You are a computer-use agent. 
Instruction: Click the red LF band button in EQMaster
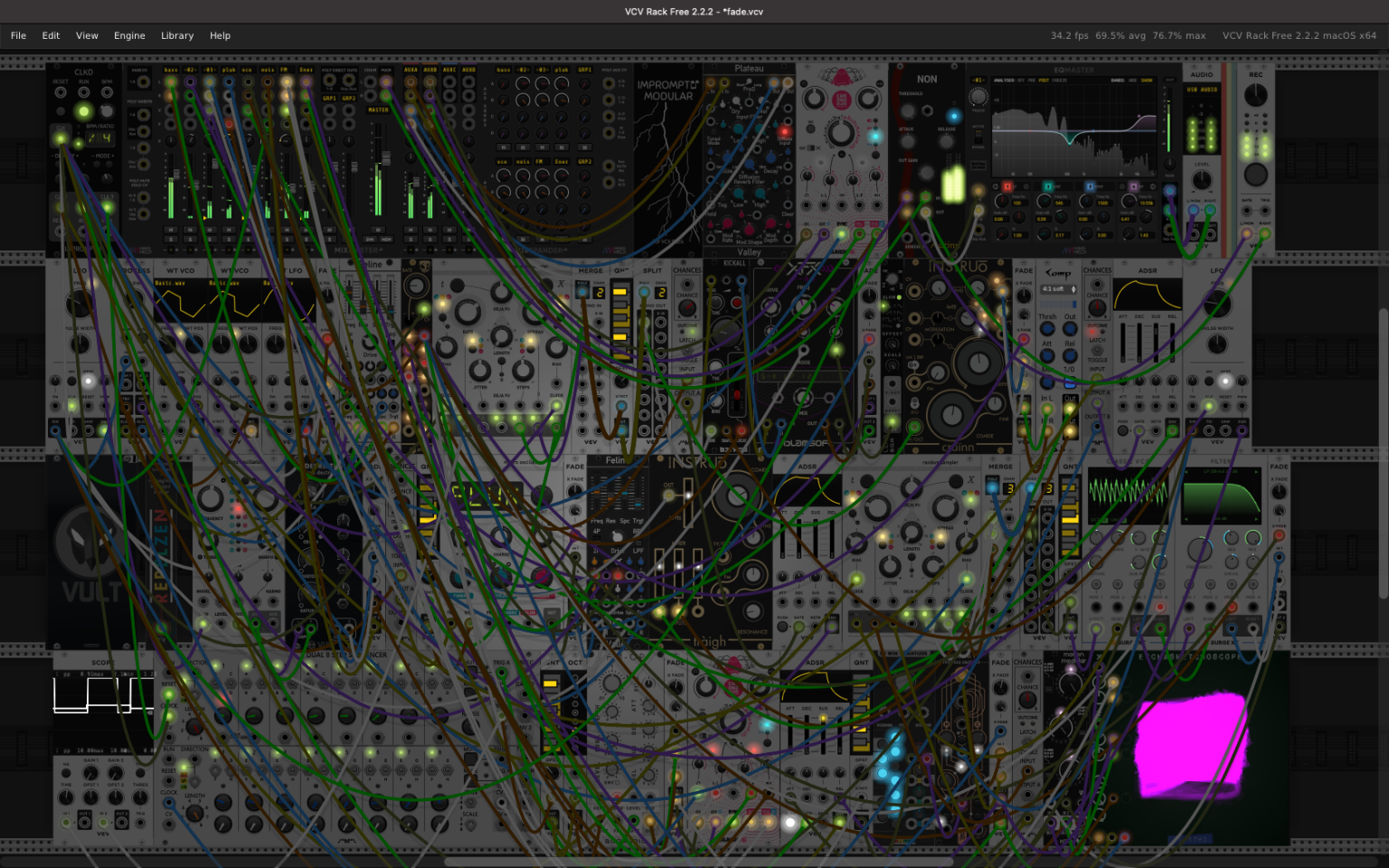pyautogui.click(x=1007, y=187)
